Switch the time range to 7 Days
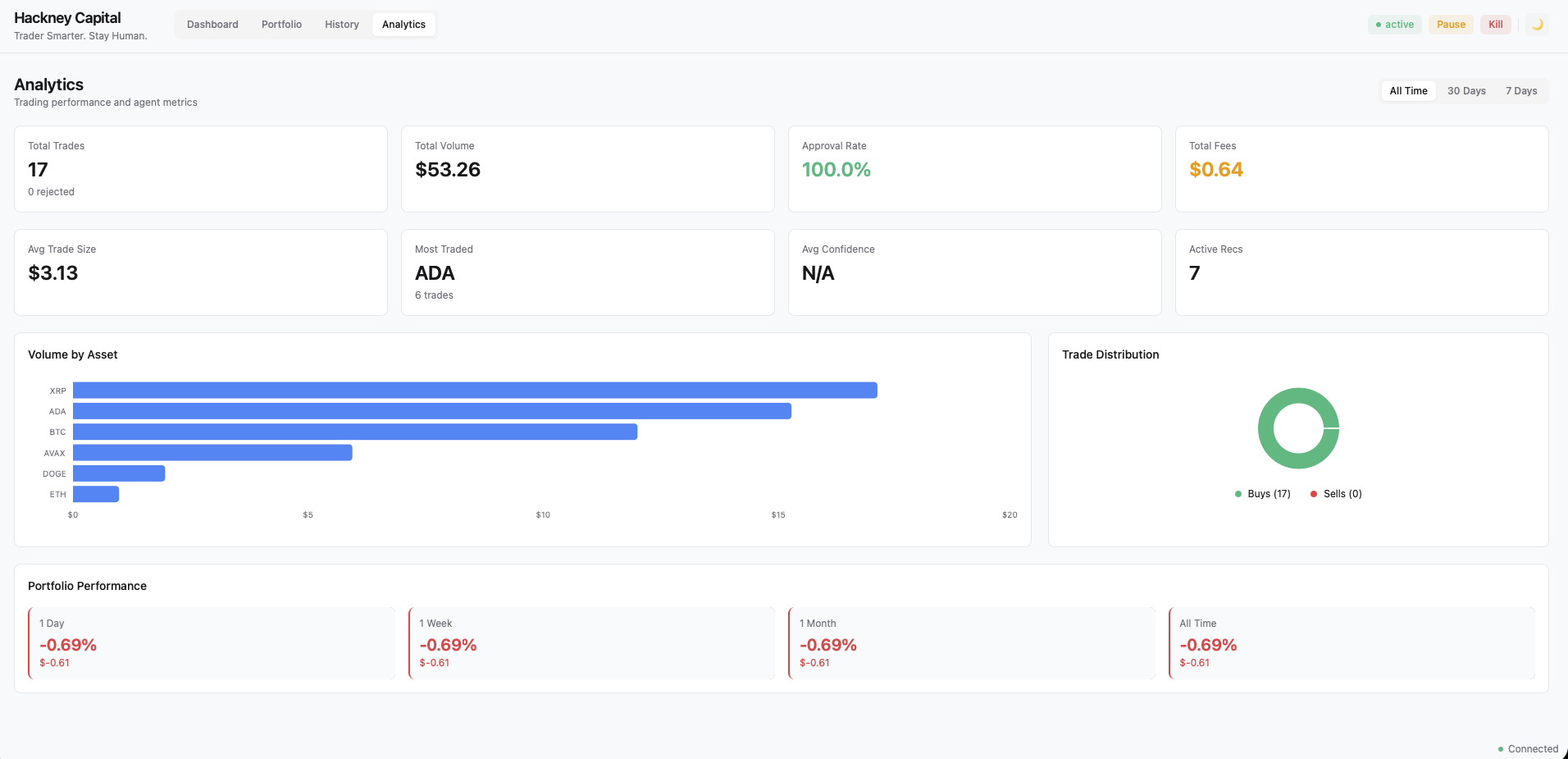 (1521, 90)
